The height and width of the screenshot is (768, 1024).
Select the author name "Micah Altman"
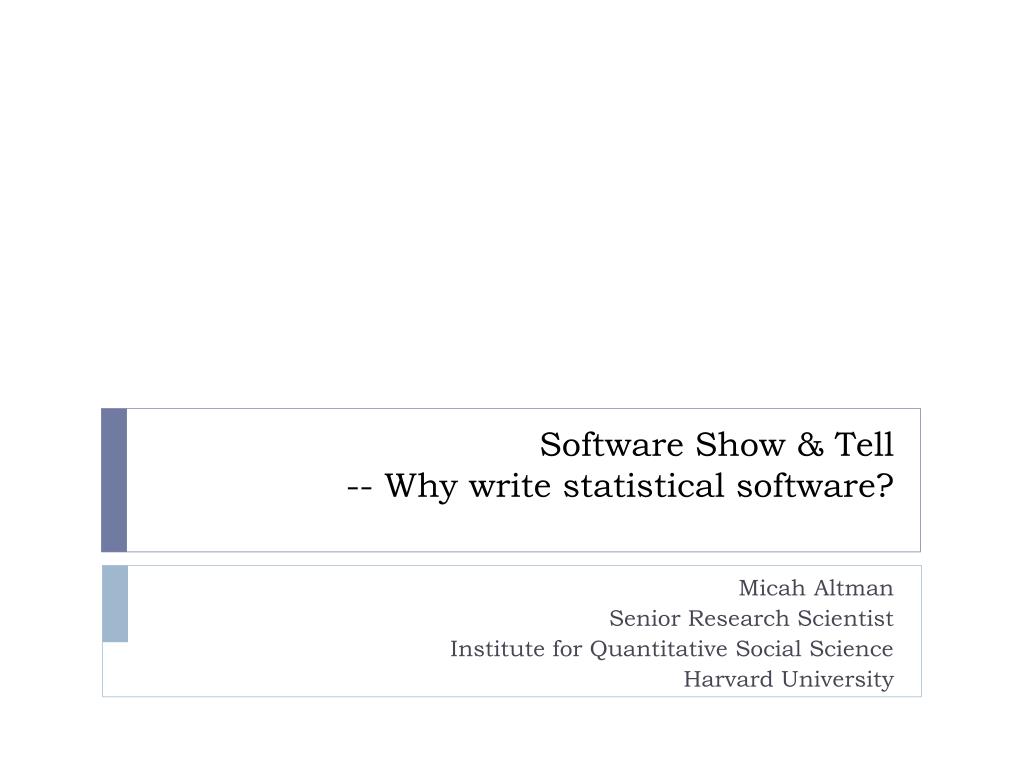[816, 588]
